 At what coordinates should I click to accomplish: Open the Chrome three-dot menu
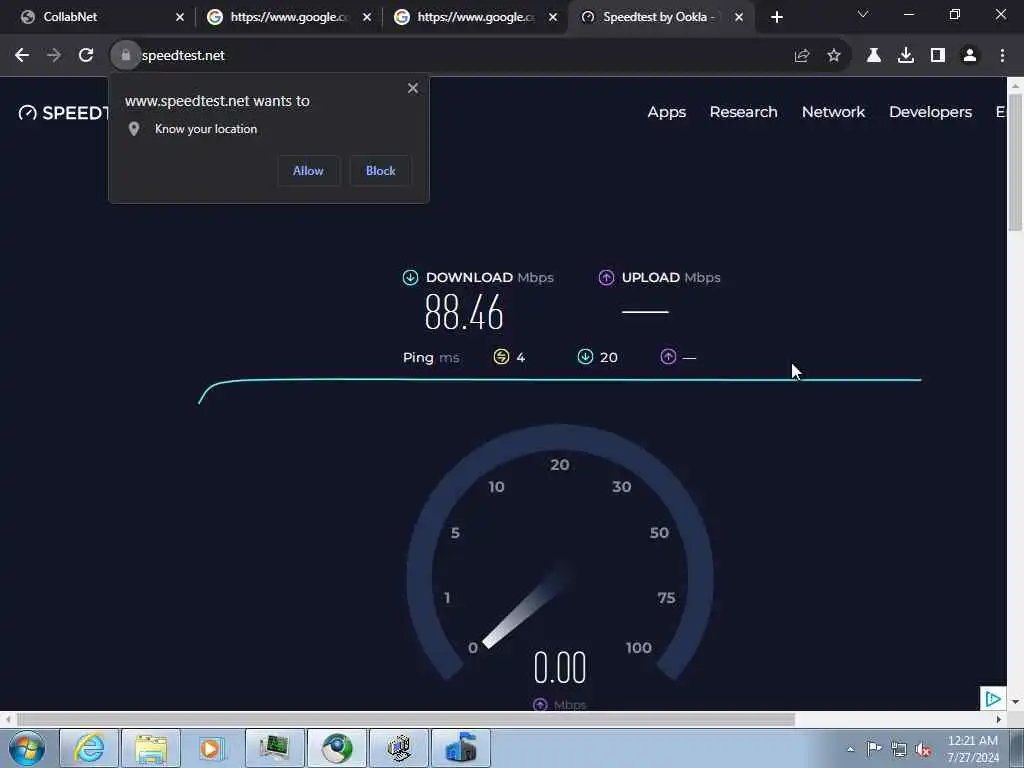coord(1002,56)
